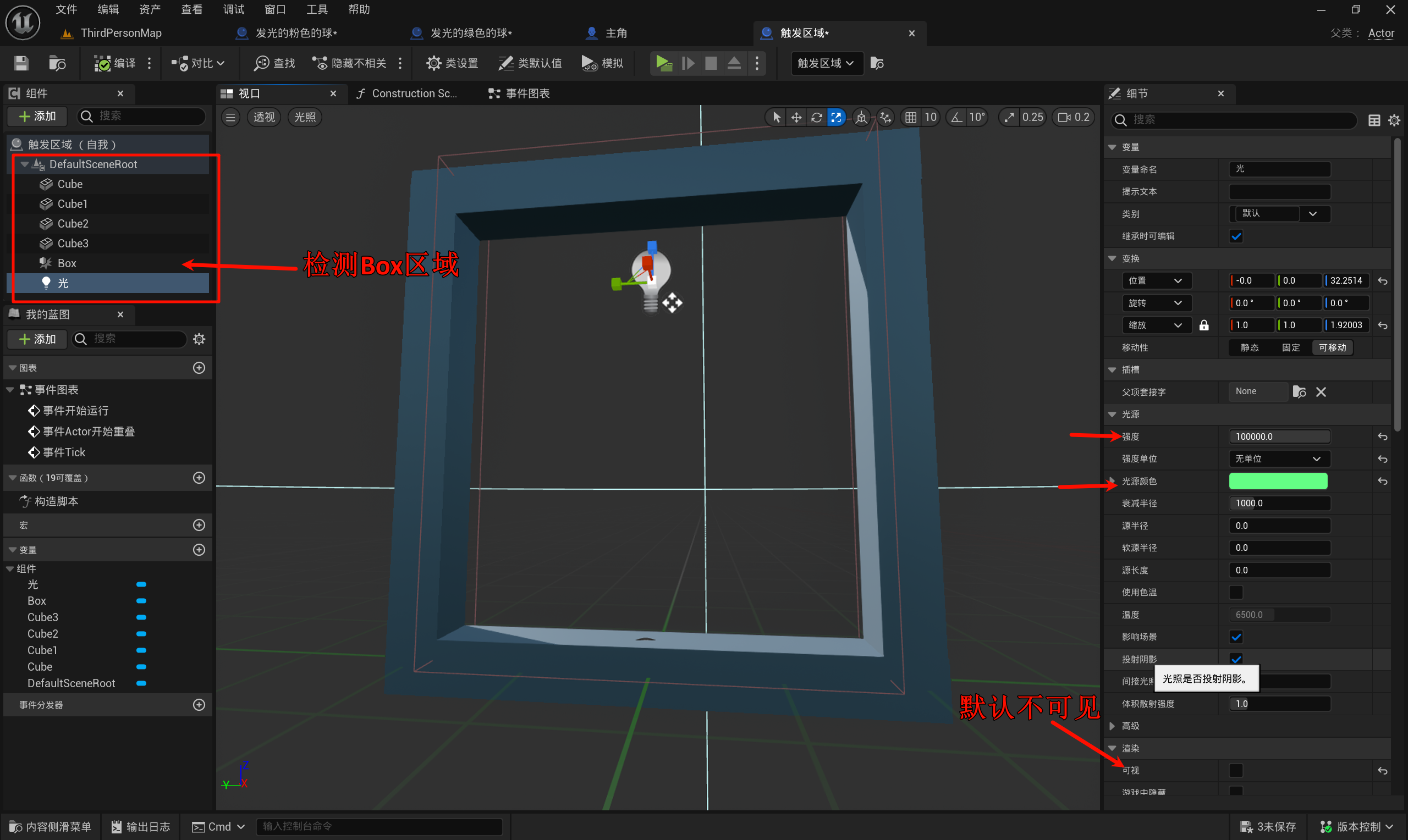Open viewport hamburger options menu
The height and width of the screenshot is (840, 1408).
pyautogui.click(x=230, y=117)
